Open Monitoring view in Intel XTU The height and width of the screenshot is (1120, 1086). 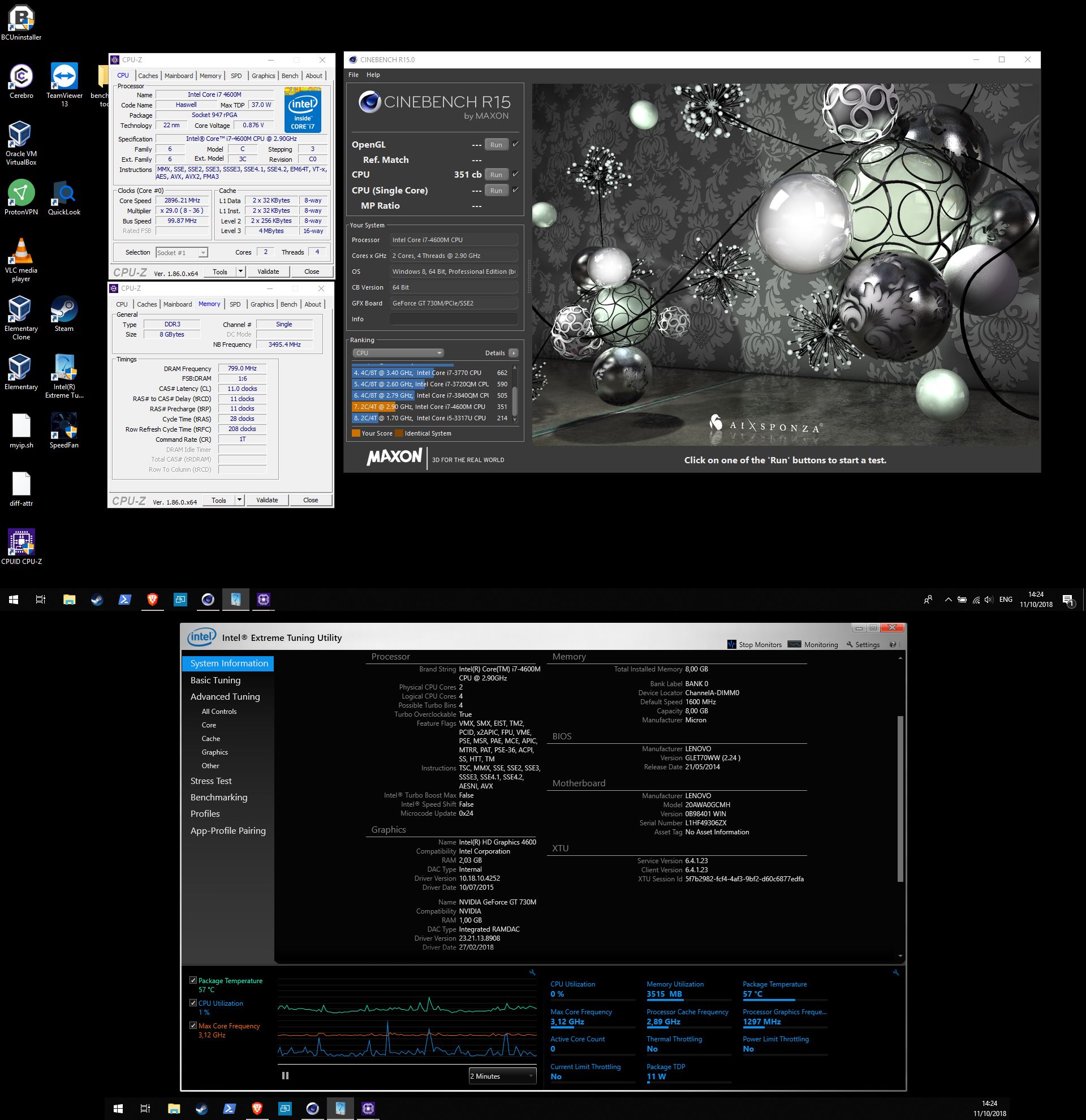(x=813, y=644)
